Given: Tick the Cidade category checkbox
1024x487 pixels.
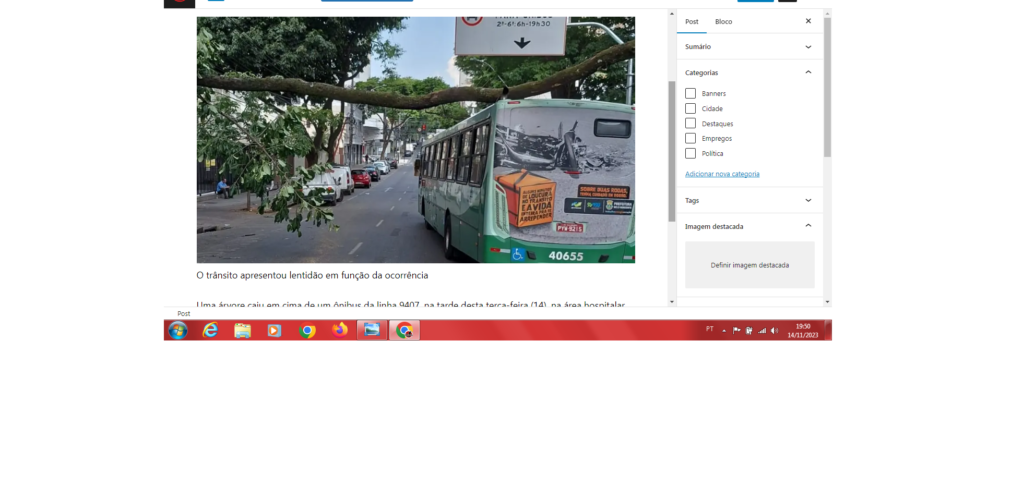Looking at the screenshot, I should [690, 108].
